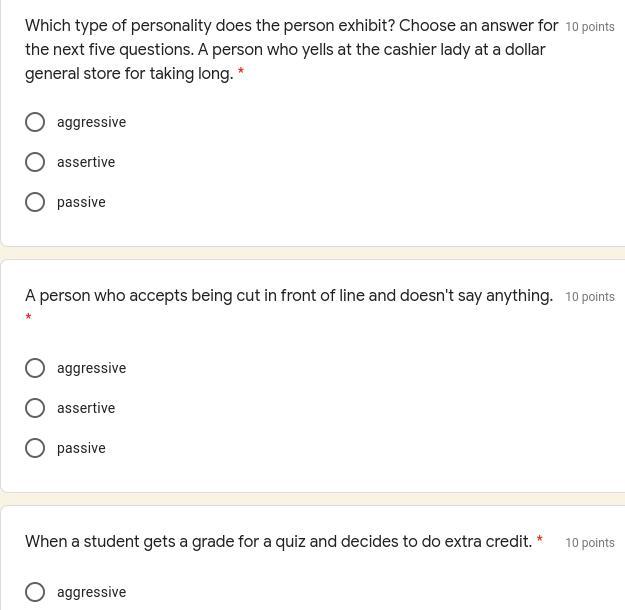Screen dimensions: 625x610
Task: Click 'aggressive' label text under extra credit question
Action: (x=91, y=592)
